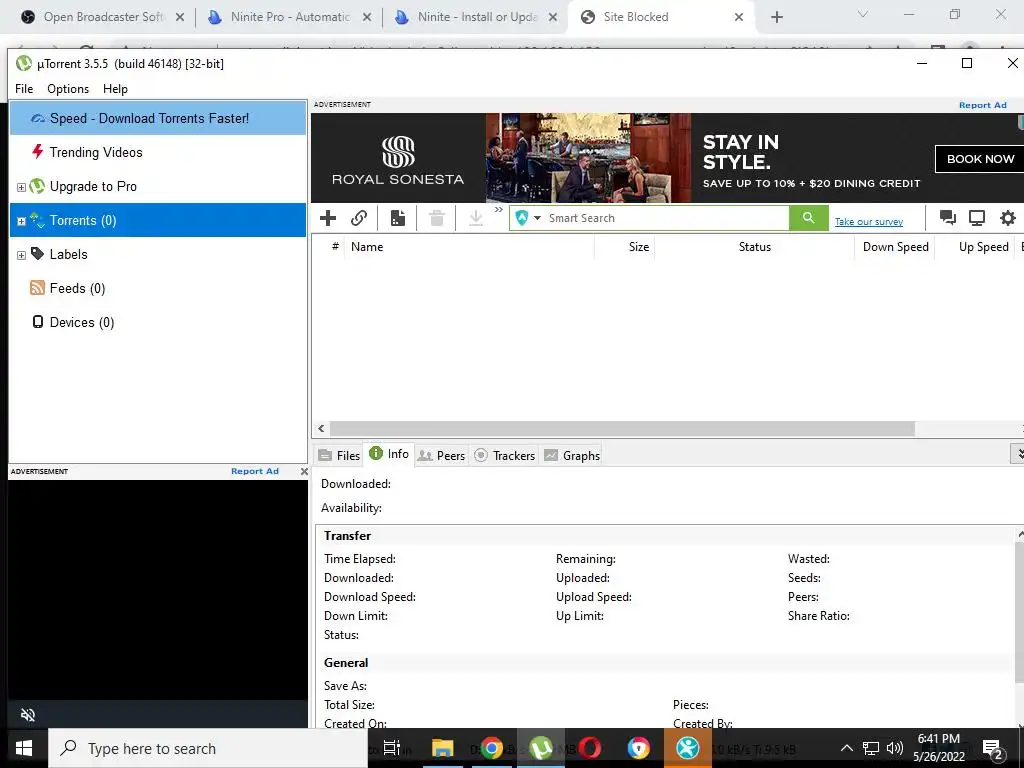Open a new tab in Chrome
1024x768 pixels.
click(776, 17)
